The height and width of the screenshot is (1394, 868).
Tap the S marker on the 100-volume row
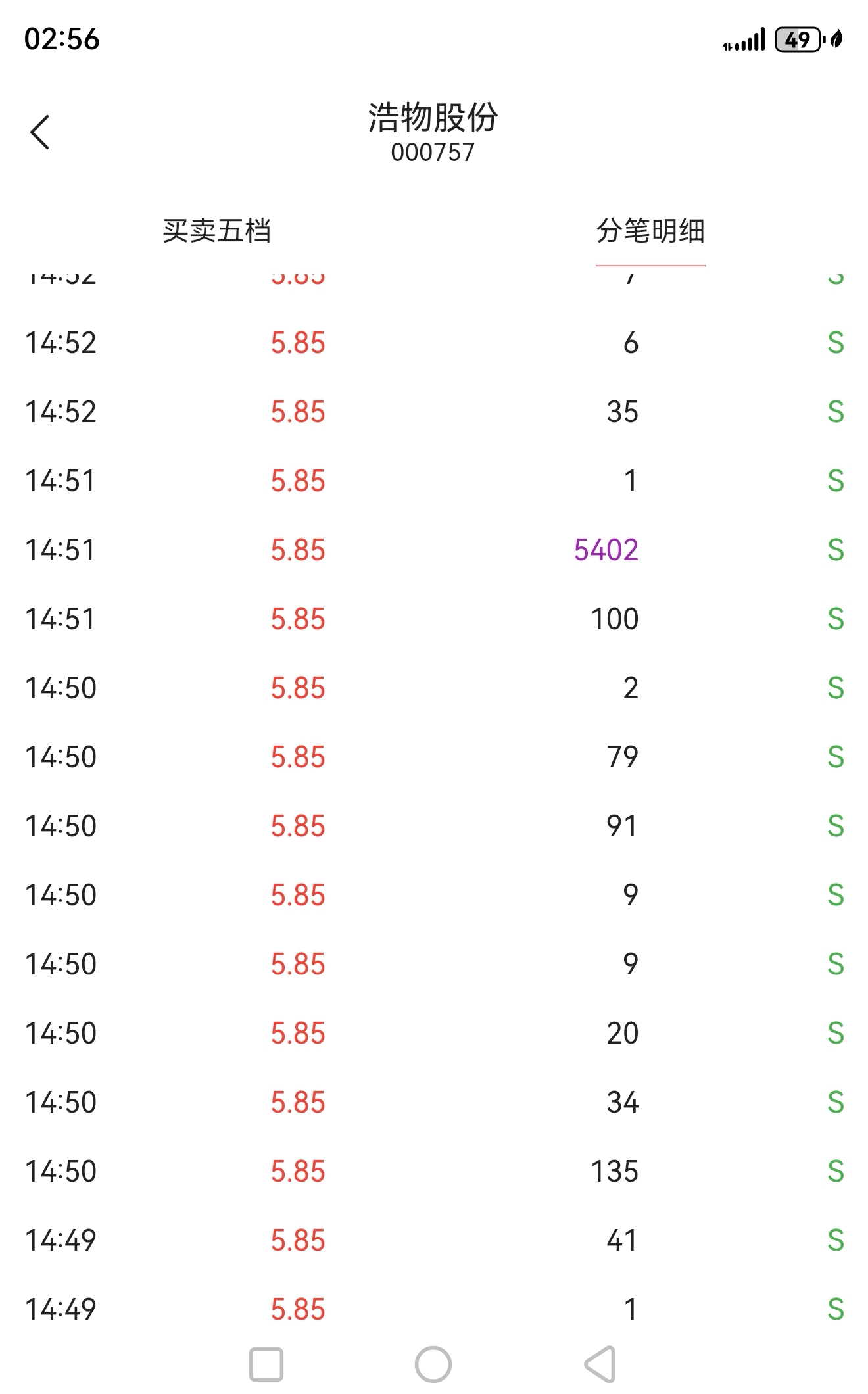pyautogui.click(x=835, y=619)
